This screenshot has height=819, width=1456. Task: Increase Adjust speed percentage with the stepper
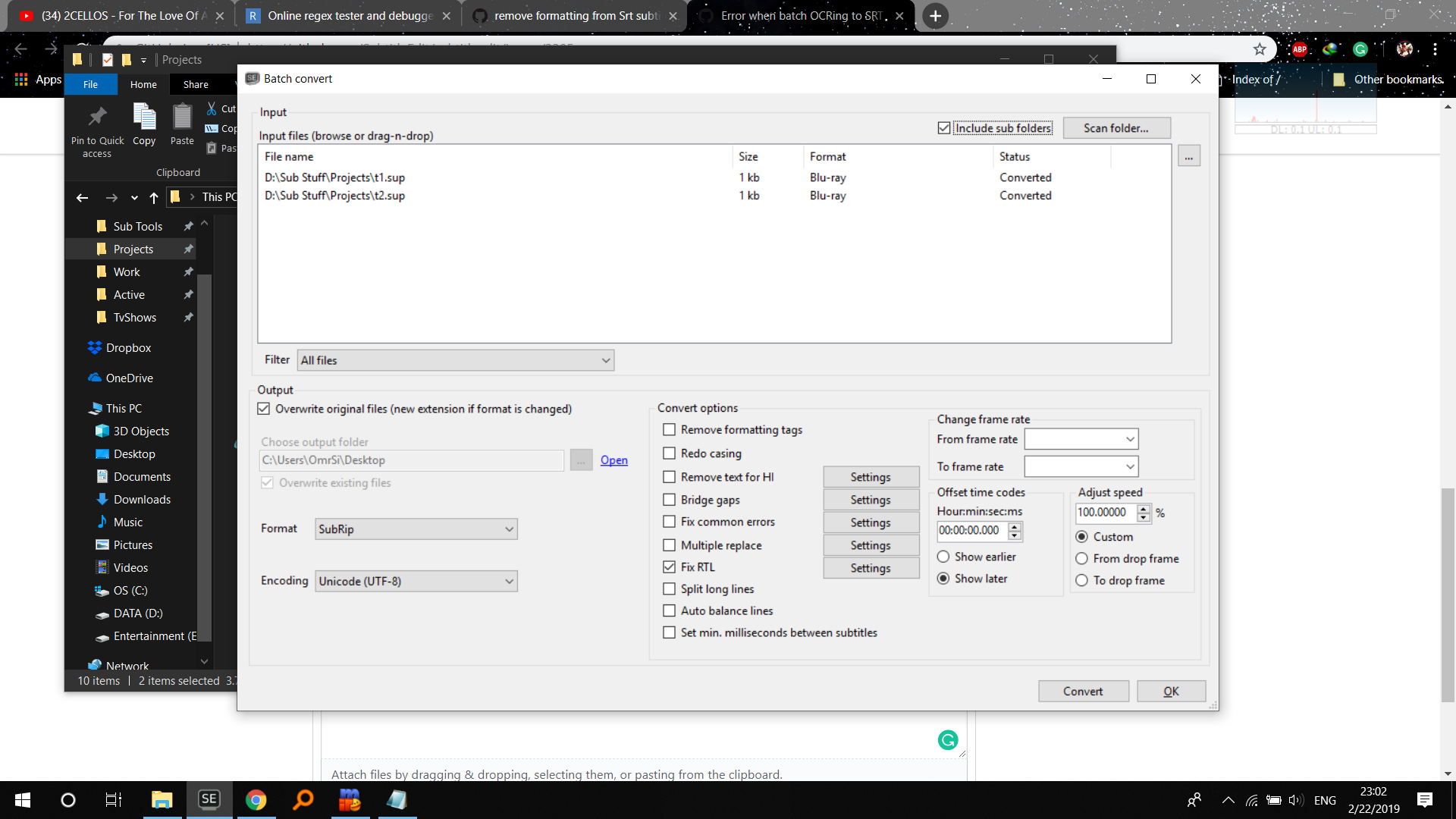point(1144,509)
